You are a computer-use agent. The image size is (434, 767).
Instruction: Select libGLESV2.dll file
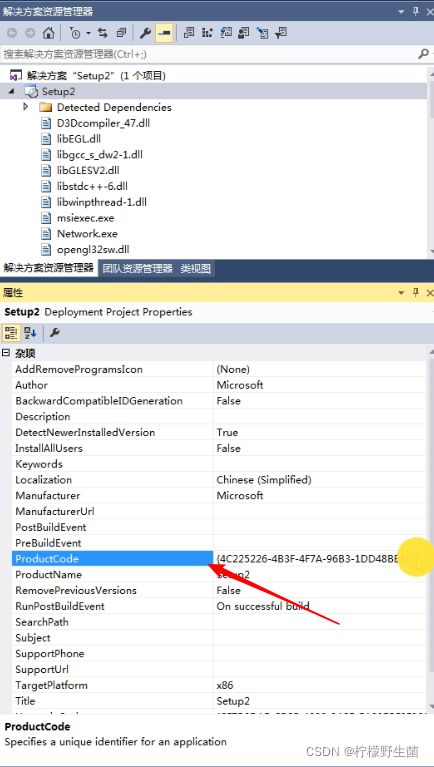tap(88, 170)
